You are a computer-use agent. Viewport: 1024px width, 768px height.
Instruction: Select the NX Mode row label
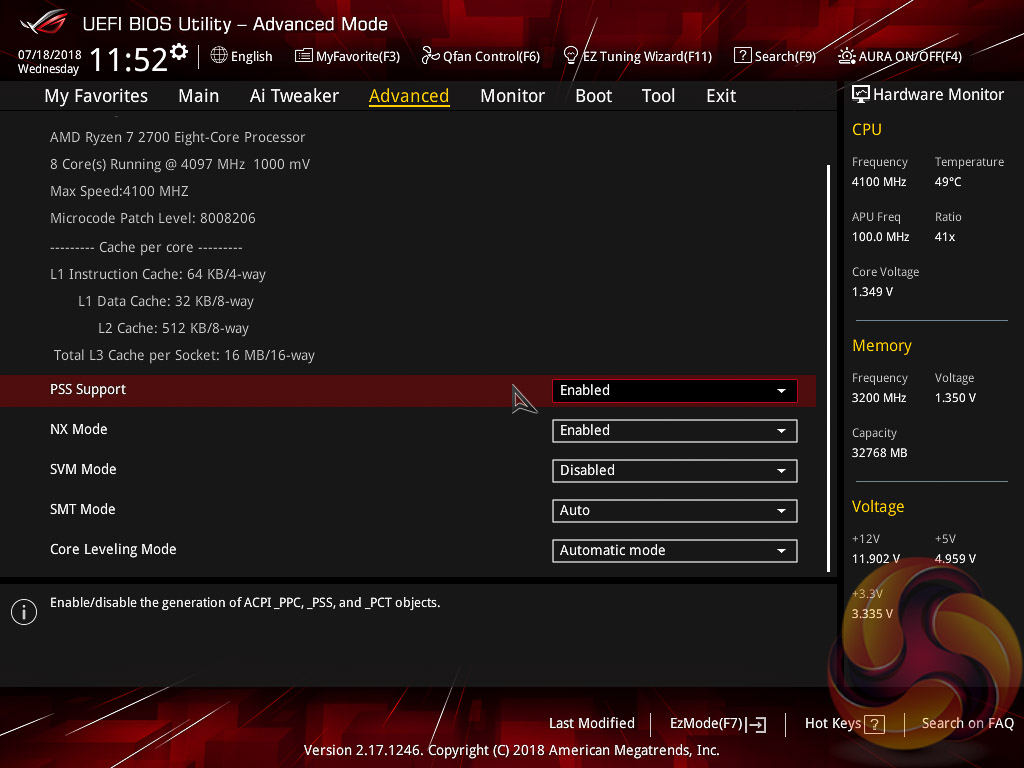[78, 429]
